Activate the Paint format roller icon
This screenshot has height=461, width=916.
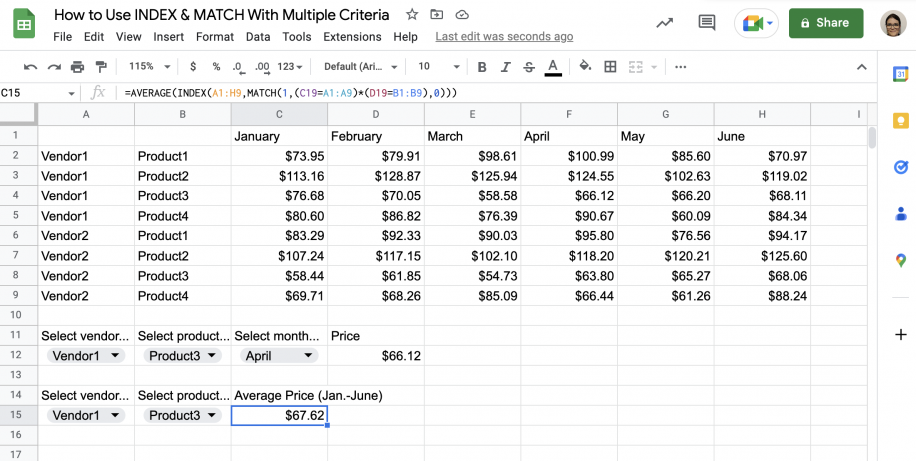point(101,67)
